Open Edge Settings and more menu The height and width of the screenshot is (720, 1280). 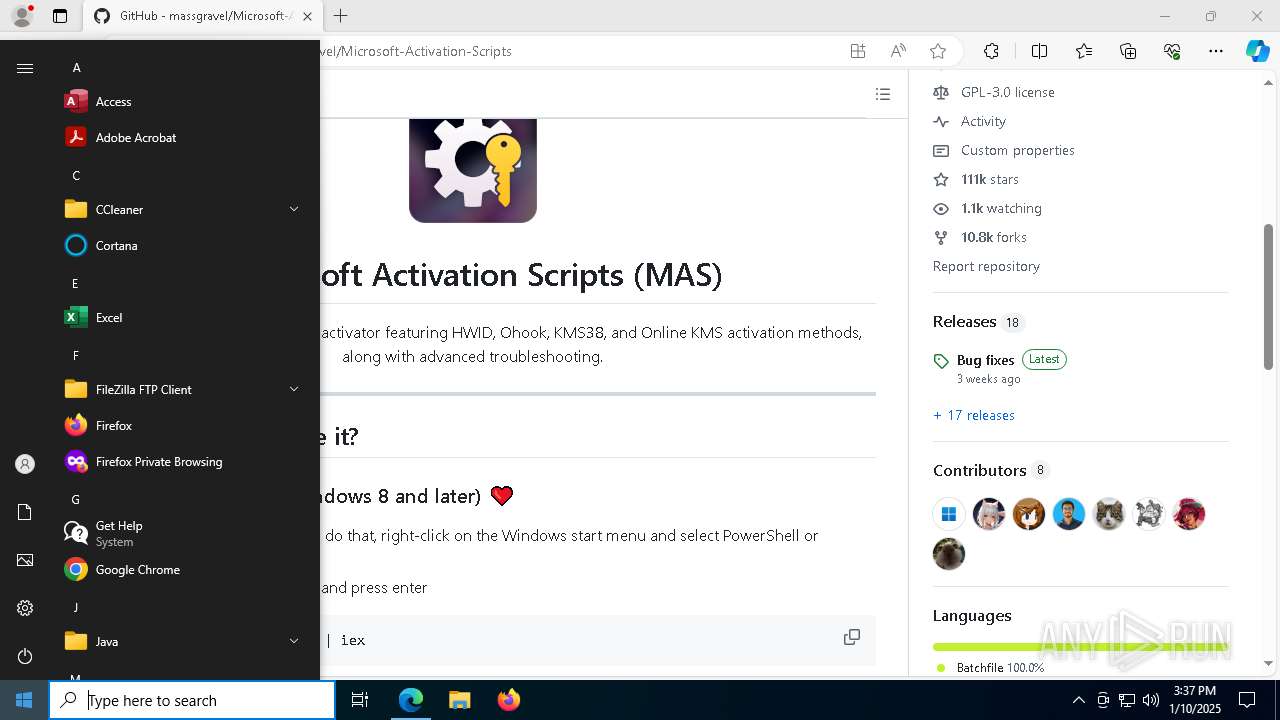click(1216, 51)
